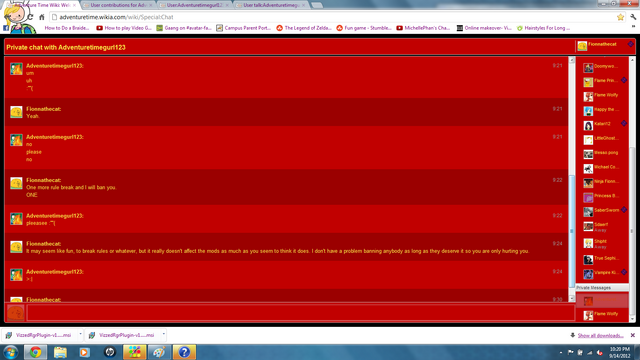Close the User contributions tab
This screenshot has width=640, height=360.
[x=150, y=5]
